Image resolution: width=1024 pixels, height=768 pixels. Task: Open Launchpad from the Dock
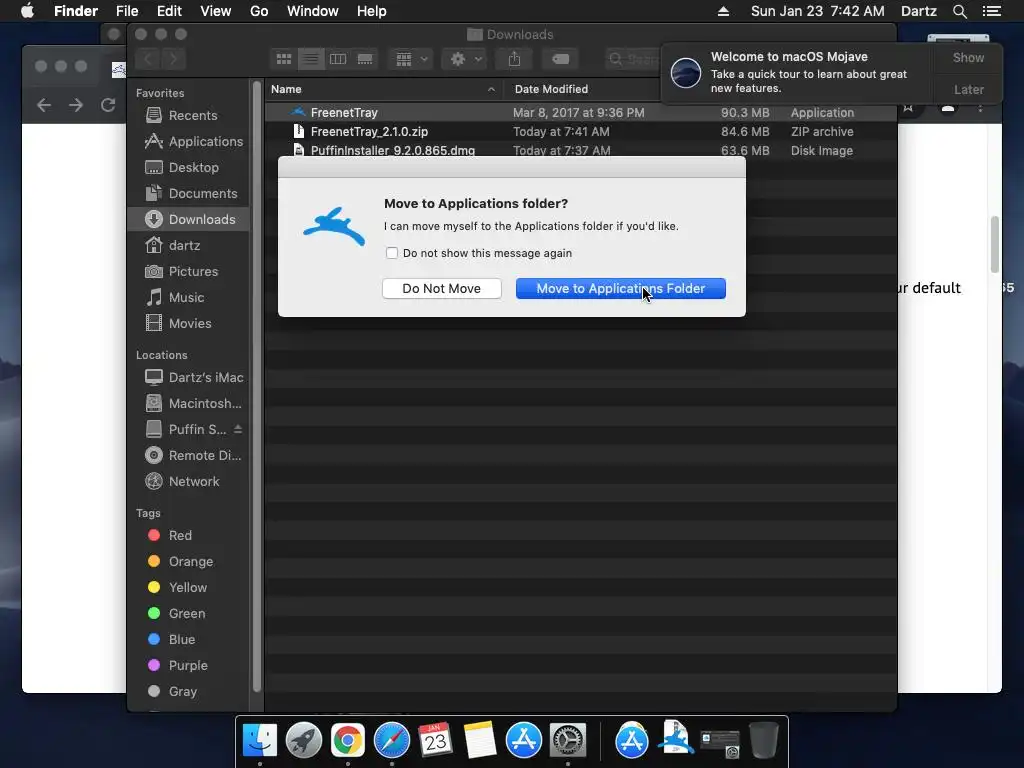[304, 741]
